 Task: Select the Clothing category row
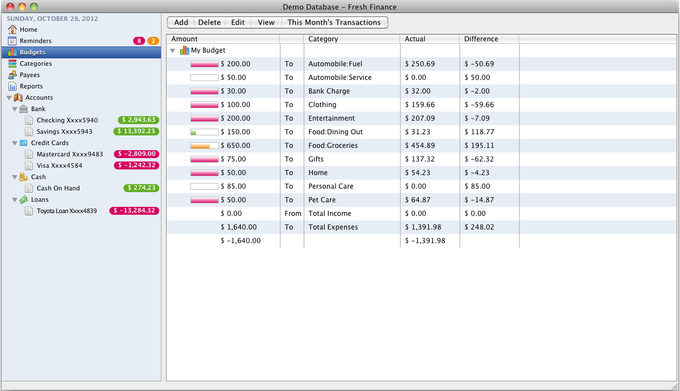tap(422, 105)
